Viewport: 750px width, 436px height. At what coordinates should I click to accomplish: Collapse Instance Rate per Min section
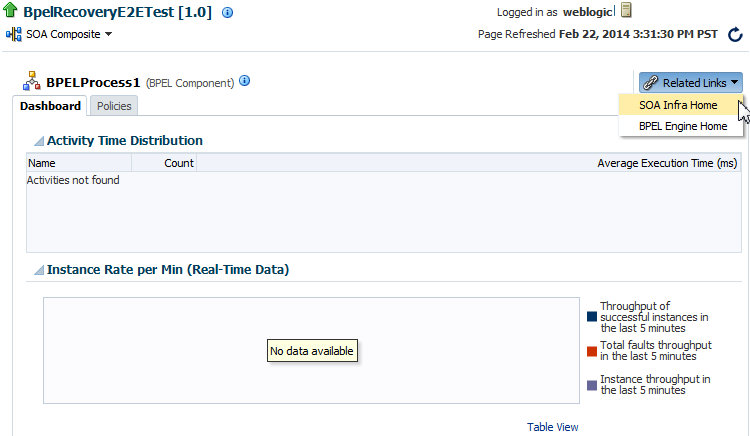pyautogui.click(x=39, y=270)
